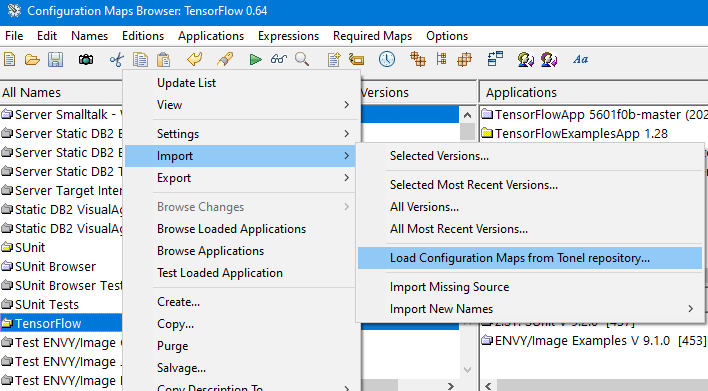The width and height of the screenshot is (708, 391).
Task: Click the green play arrow icon
Action: click(256, 60)
